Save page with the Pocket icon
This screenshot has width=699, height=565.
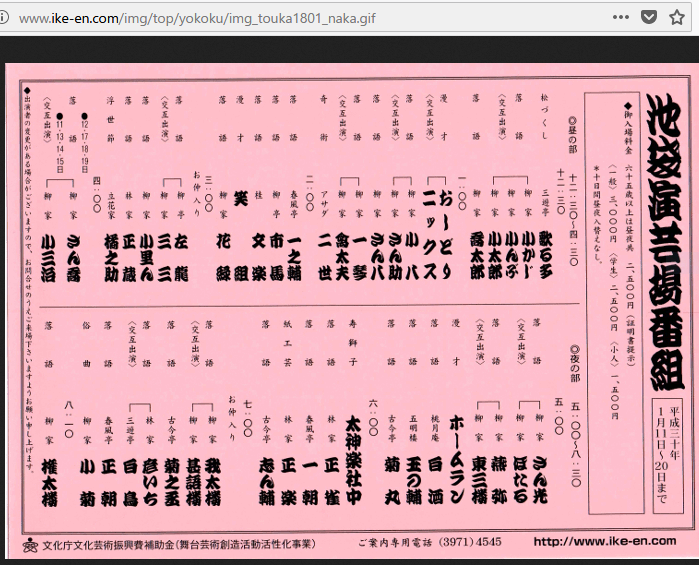(649, 17)
